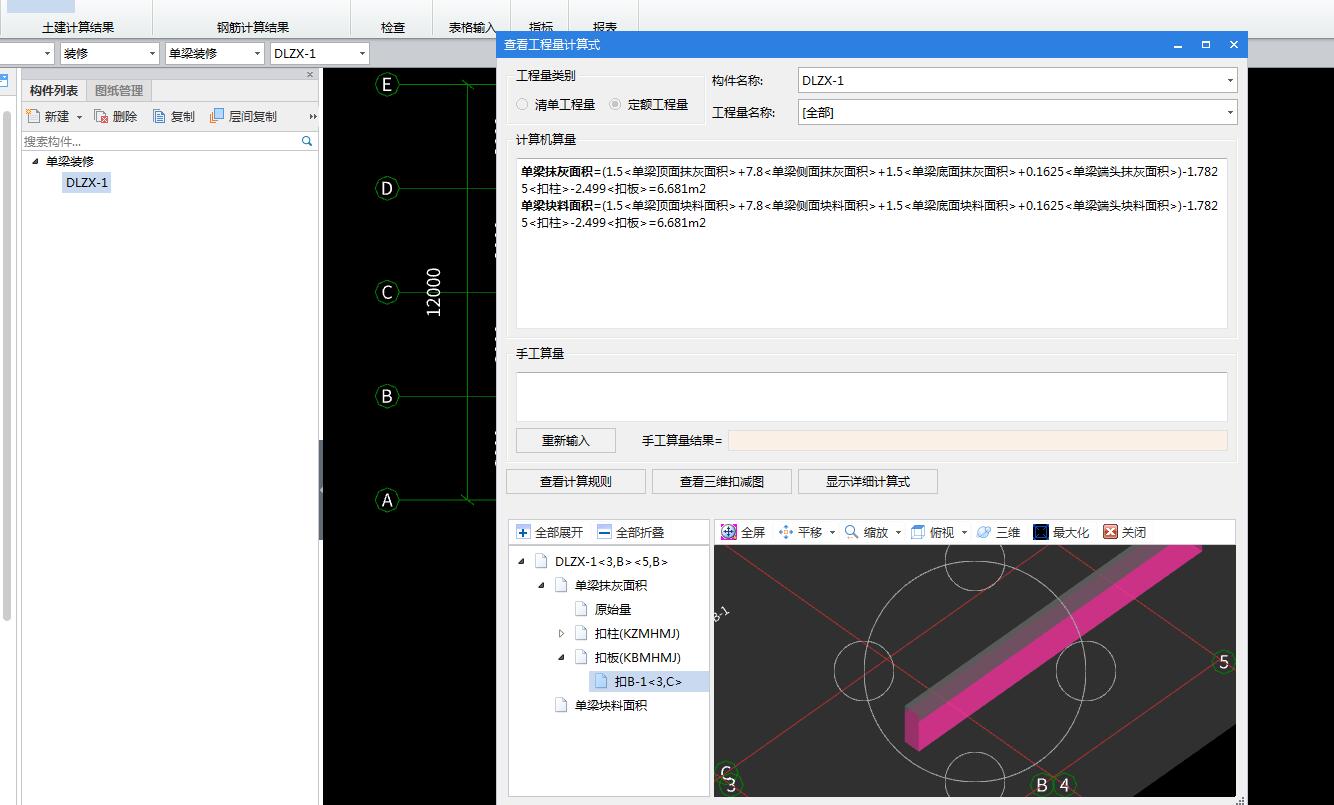
Task: Minimize the 查看工程量计算式 dialog
Action: click(x=1180, y=45)
